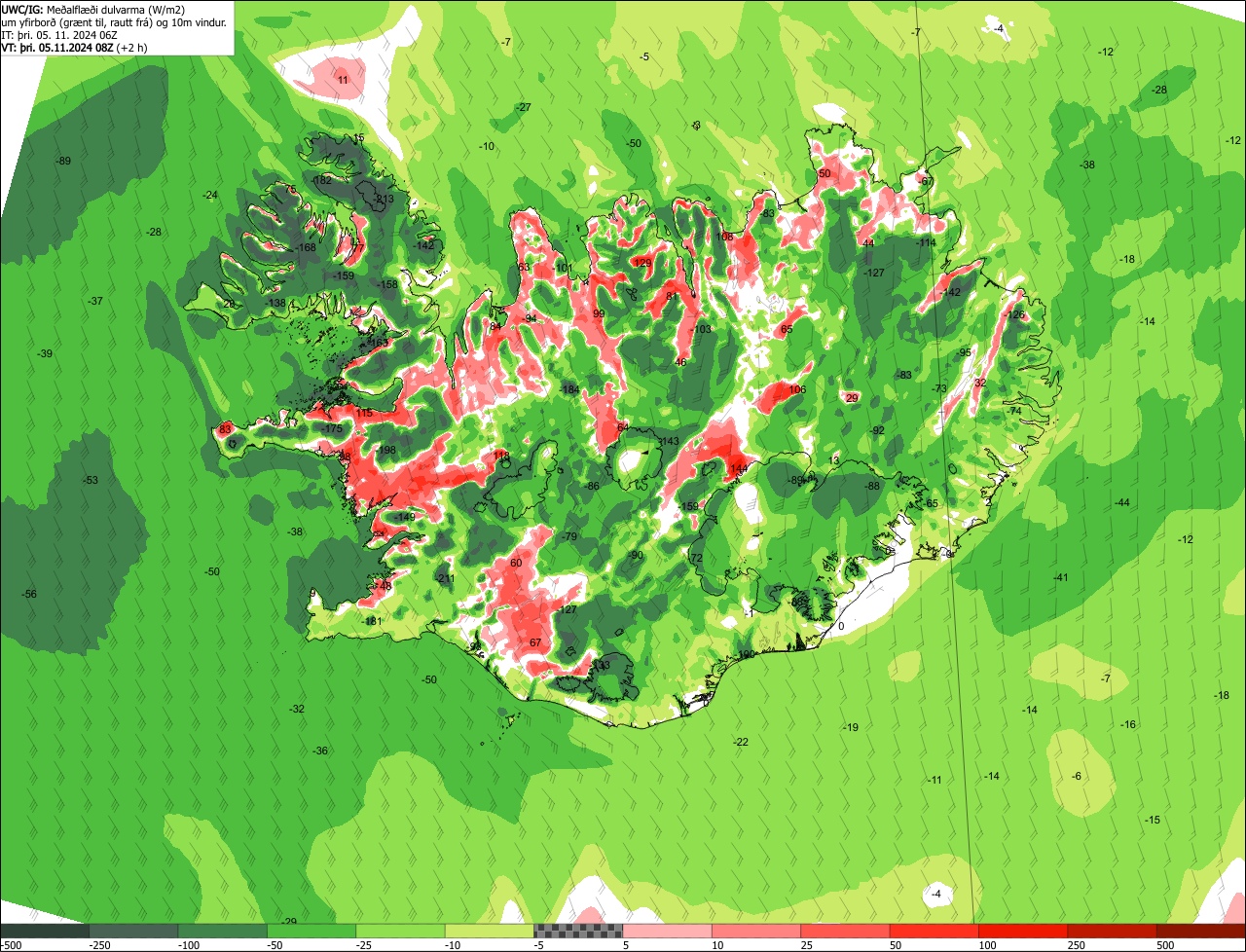The image size is (1246, 952).
Task: Click the map value '-92'
Action: (877, 430)
